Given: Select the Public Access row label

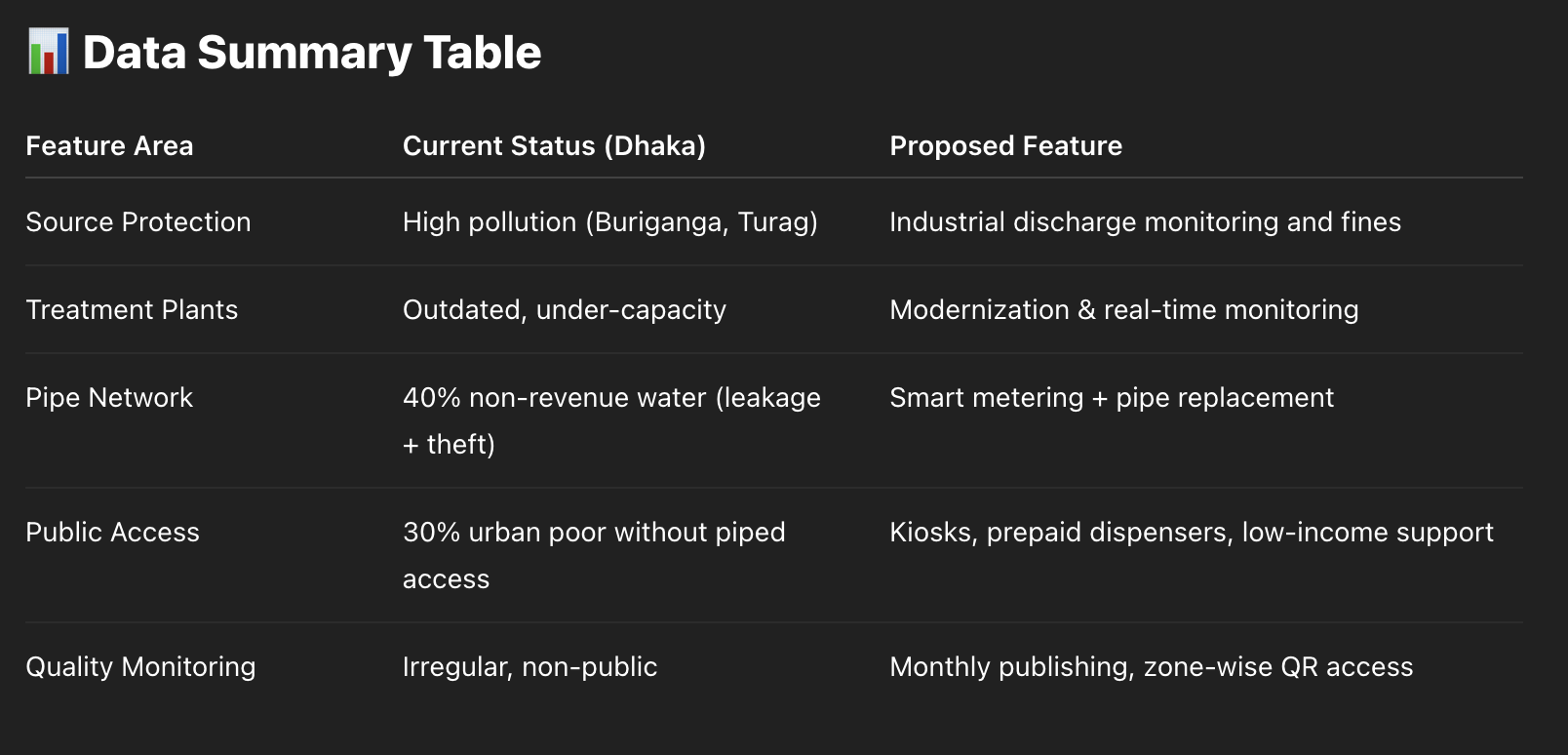Looking at the screenshot, I should coord(112,533).
